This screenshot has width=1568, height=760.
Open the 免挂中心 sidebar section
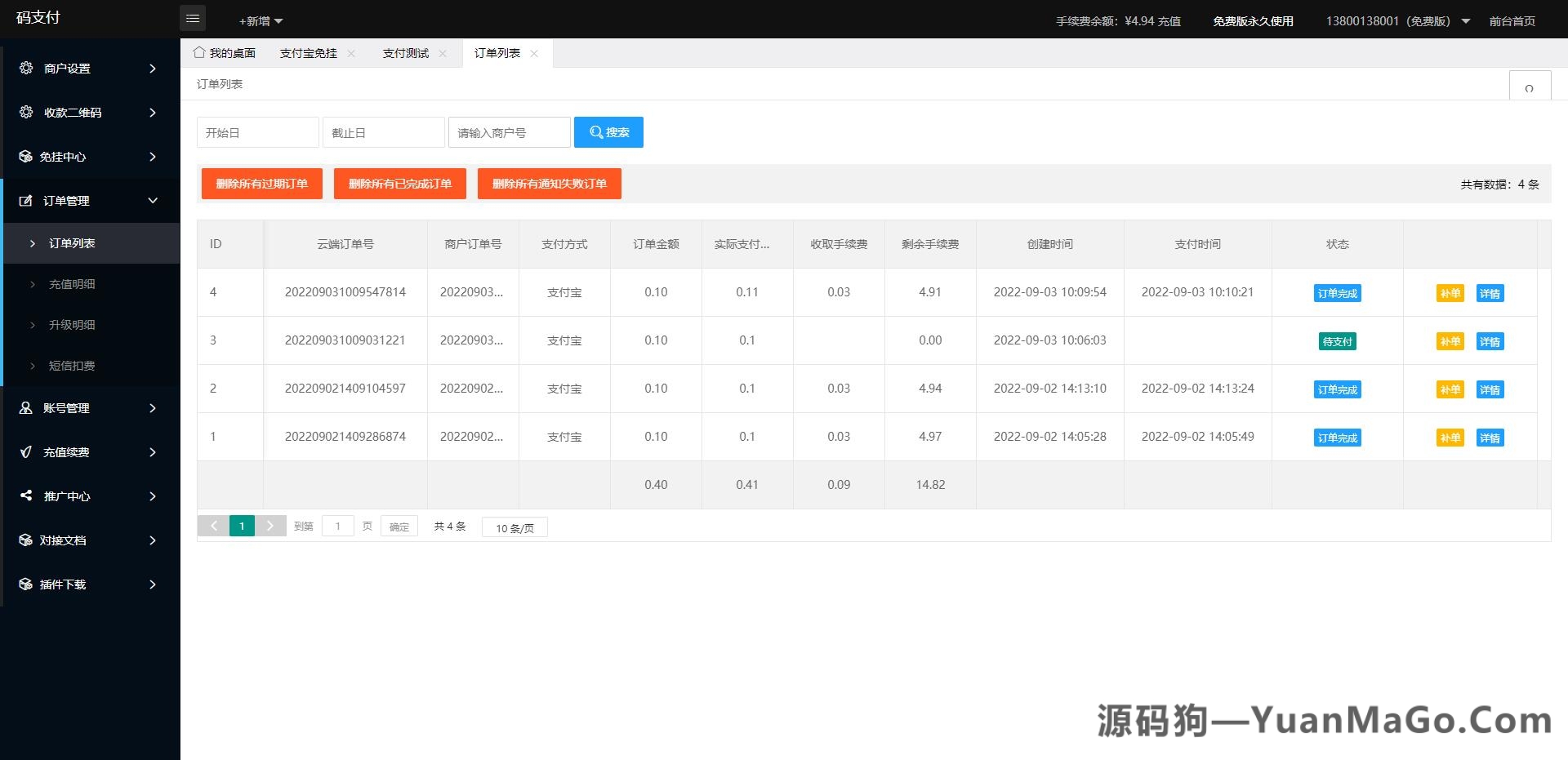(25, 157)
